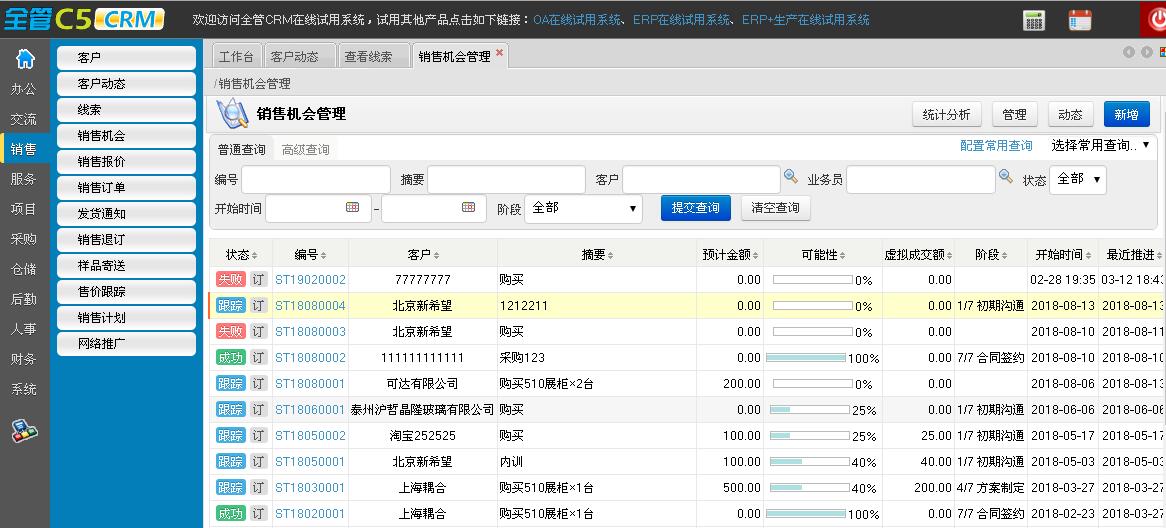Open record ST18060001 link
1166x528 pixels.
pos(310,410)
